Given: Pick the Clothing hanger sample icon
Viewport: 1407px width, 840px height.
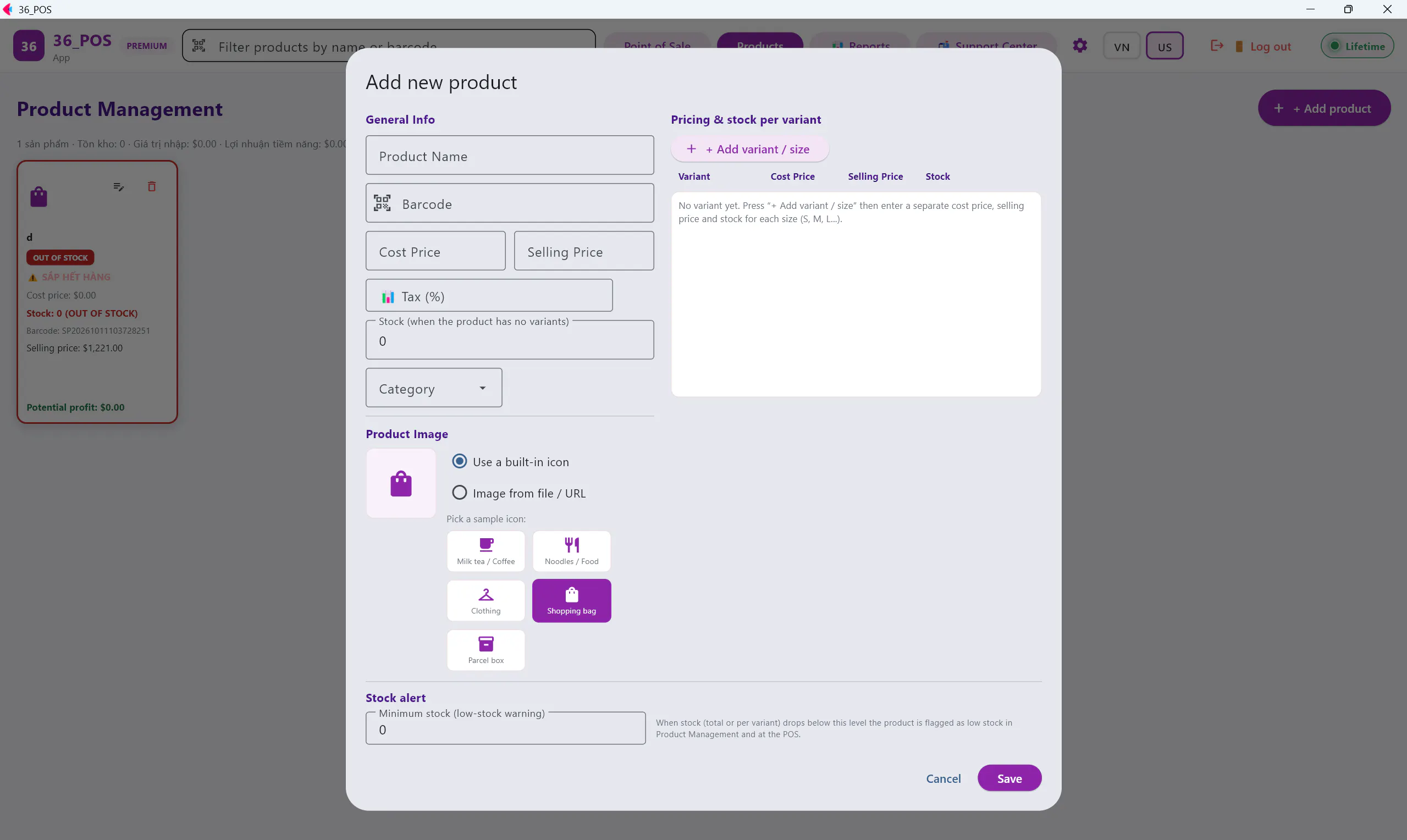Looking at the screenshot, I should click(485, 600).
